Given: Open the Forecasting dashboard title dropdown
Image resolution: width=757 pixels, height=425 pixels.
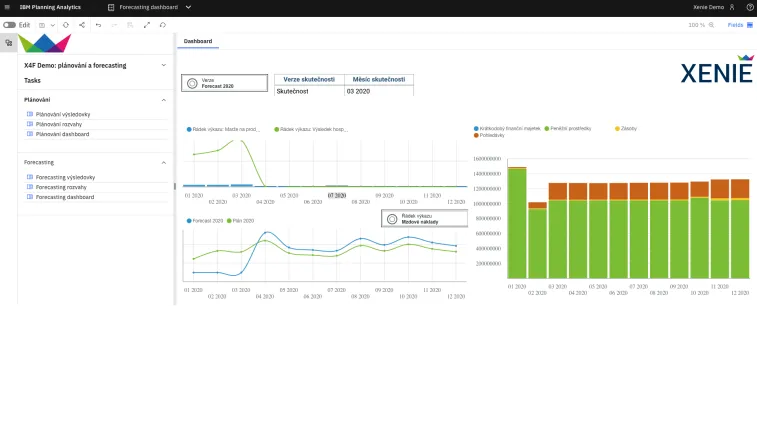Looking at the screenshot, I should (x=188, y=7).
